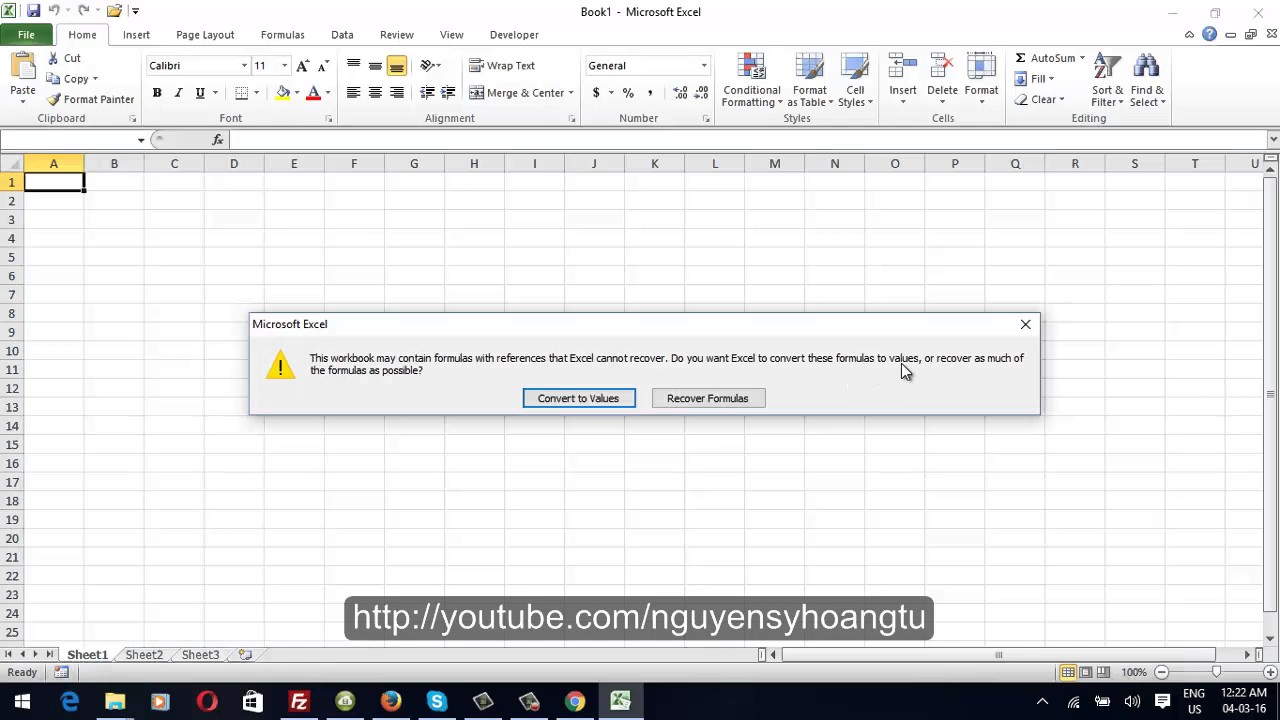Switch to the Insert ribbon tab
Screen dimensions: 1280x720
pos(136,35)
